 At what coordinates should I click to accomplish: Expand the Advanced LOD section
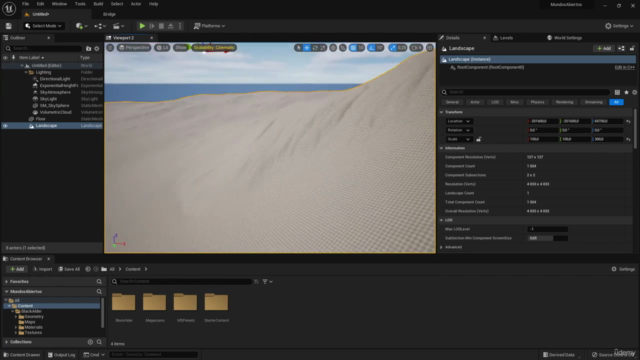tap(441, 247)
